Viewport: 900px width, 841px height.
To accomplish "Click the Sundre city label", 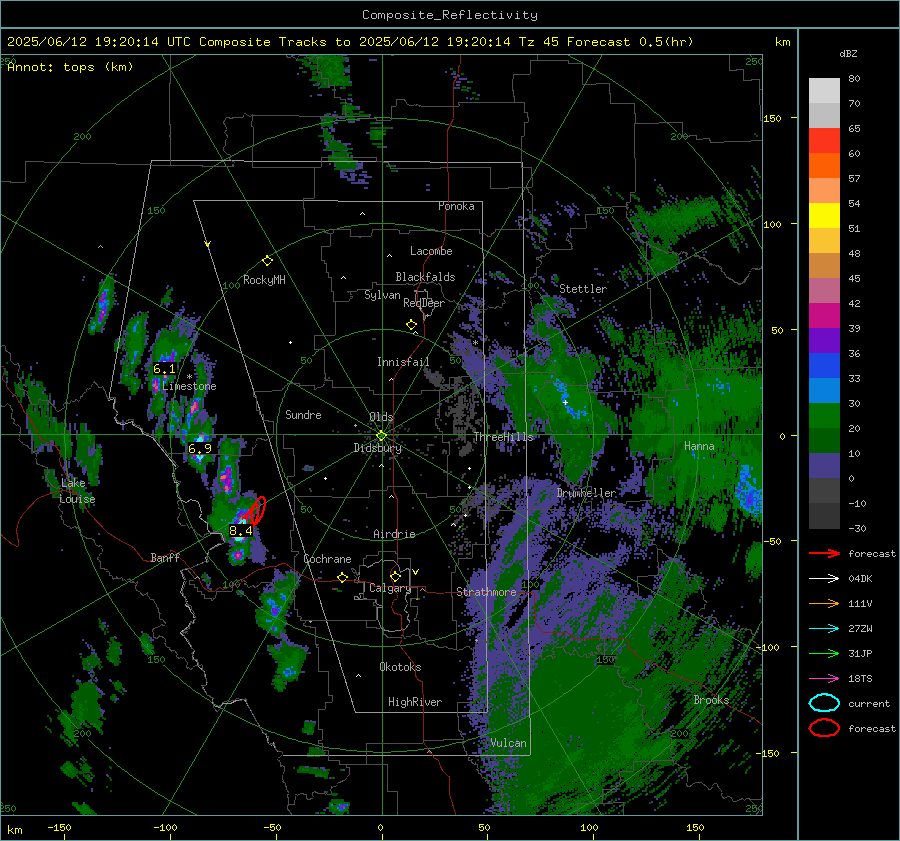I will [x=303, y=414].
